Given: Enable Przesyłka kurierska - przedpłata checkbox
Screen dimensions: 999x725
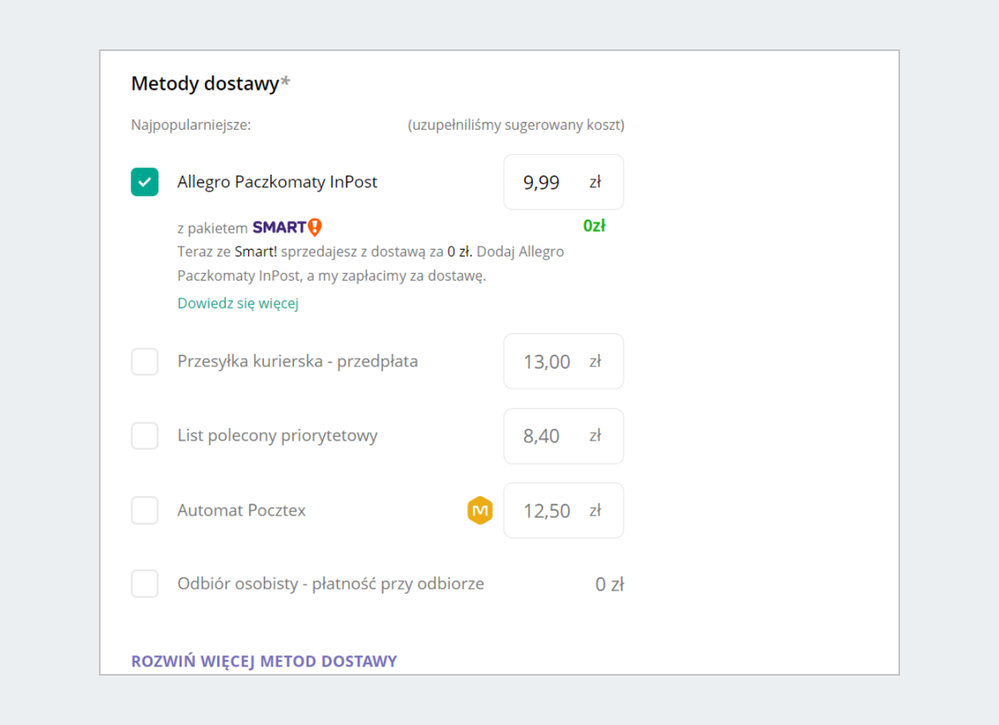Looking at the screenshot, I should coord(145,361).
